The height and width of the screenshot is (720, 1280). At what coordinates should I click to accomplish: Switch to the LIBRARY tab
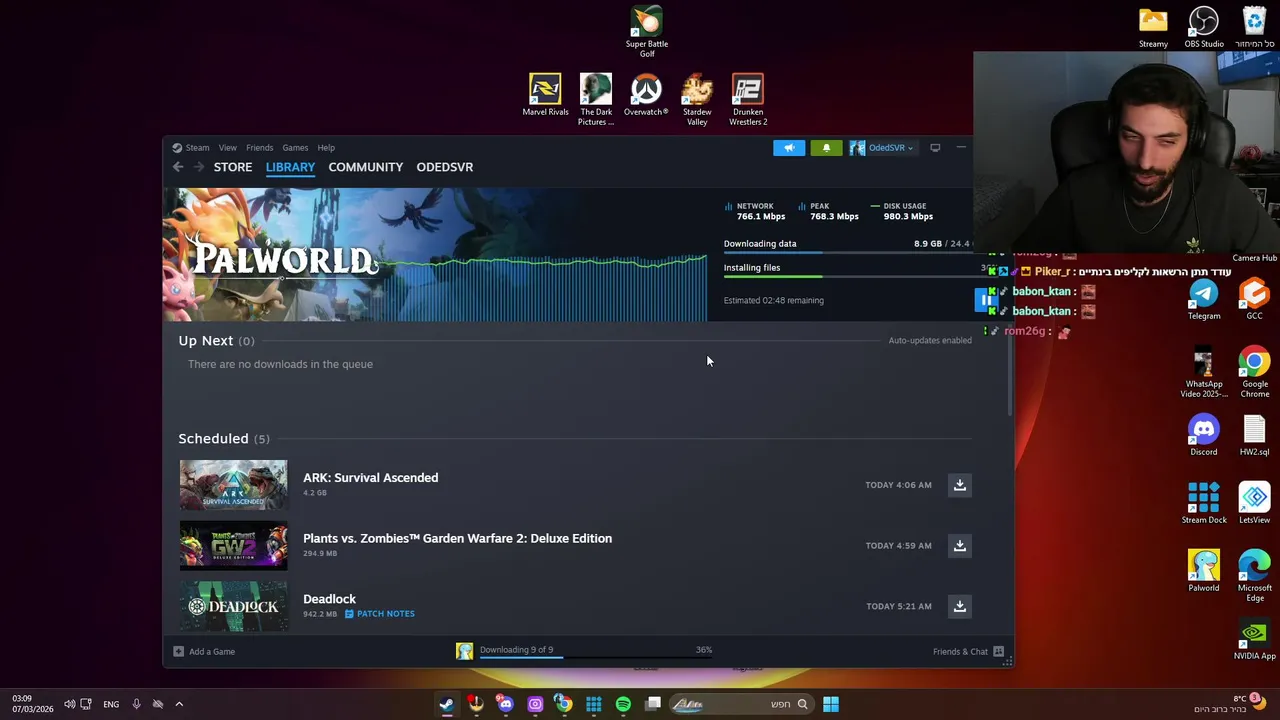(x=290, y=167)
